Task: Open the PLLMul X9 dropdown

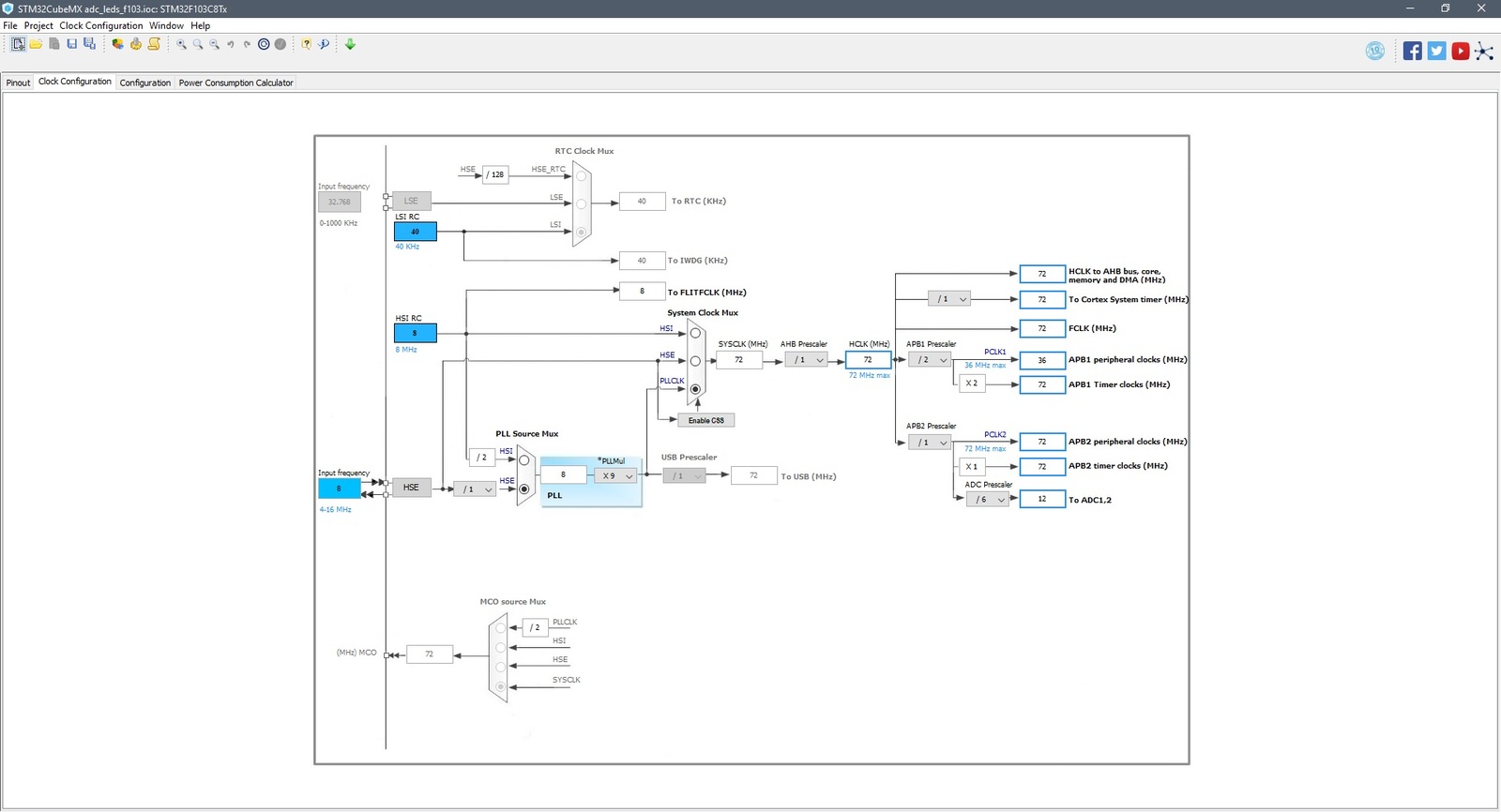Action: pyautogui.click(x=615, y=476)
